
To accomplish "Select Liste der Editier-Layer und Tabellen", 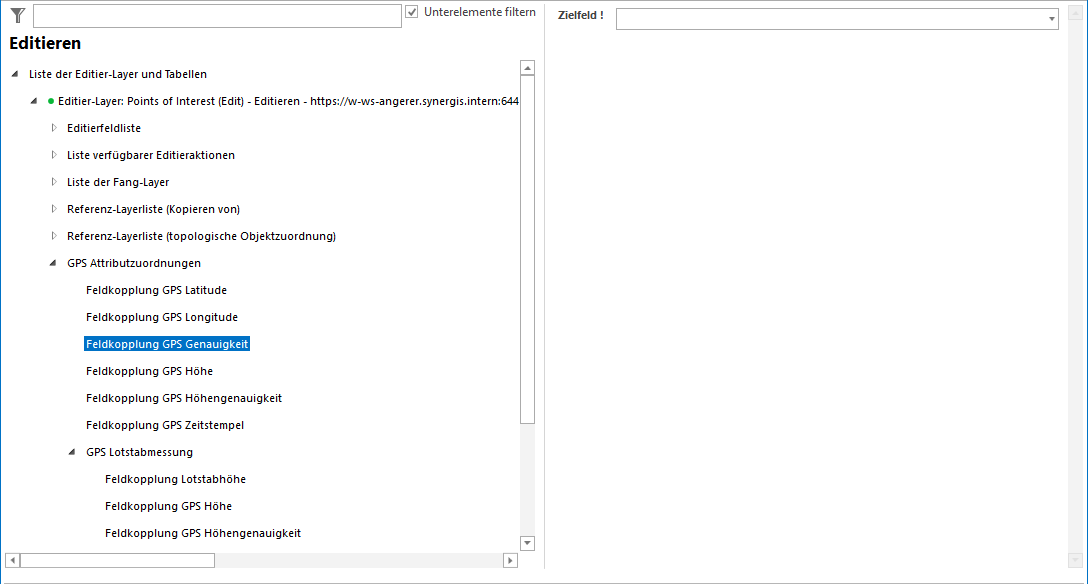I will [118, 74].
